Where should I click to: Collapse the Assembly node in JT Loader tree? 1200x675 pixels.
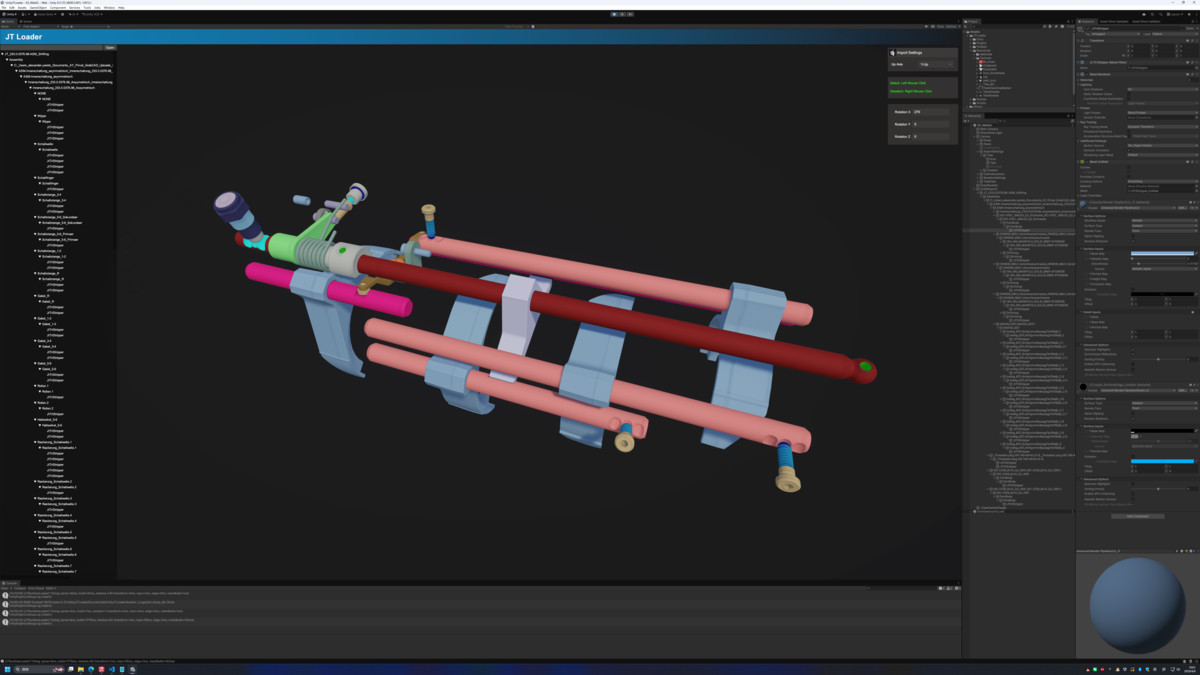click(x=7, y=59)
